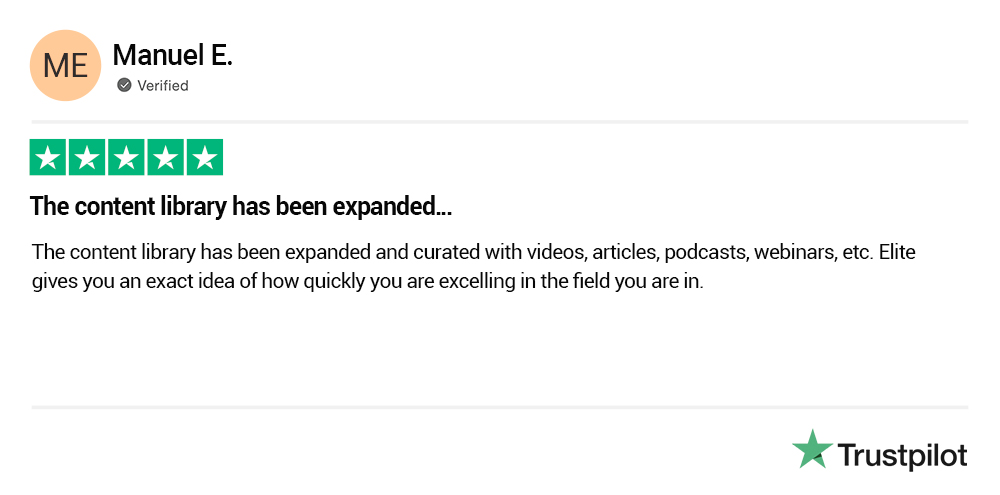
Task: Click the word "Elite" in the review
Action: coord(897,252)
